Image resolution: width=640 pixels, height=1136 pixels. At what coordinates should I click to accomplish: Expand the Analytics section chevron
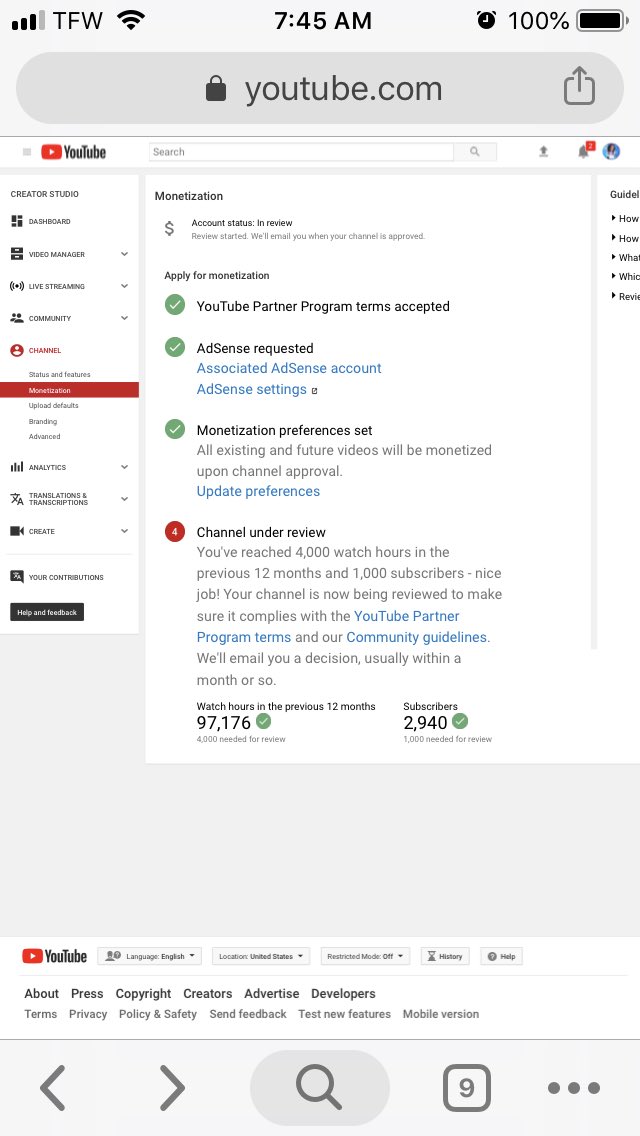click(125, 467)
